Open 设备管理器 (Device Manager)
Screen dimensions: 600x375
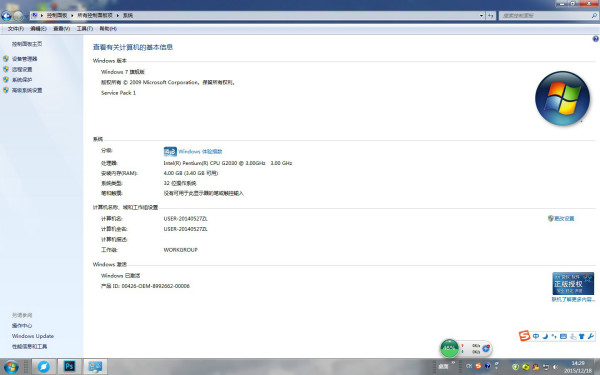point(24,59)
